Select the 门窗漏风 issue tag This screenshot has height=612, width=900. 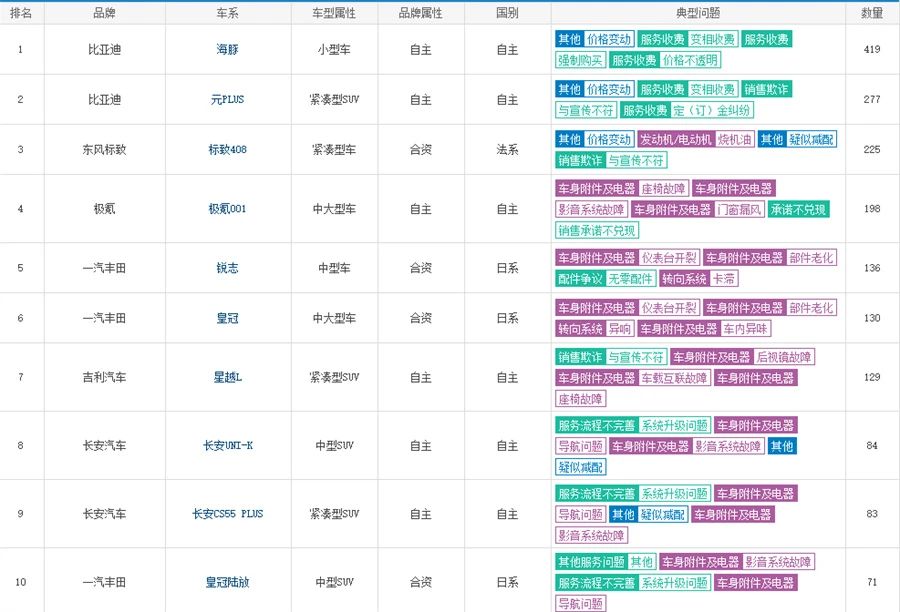click(x=740, y=210)
